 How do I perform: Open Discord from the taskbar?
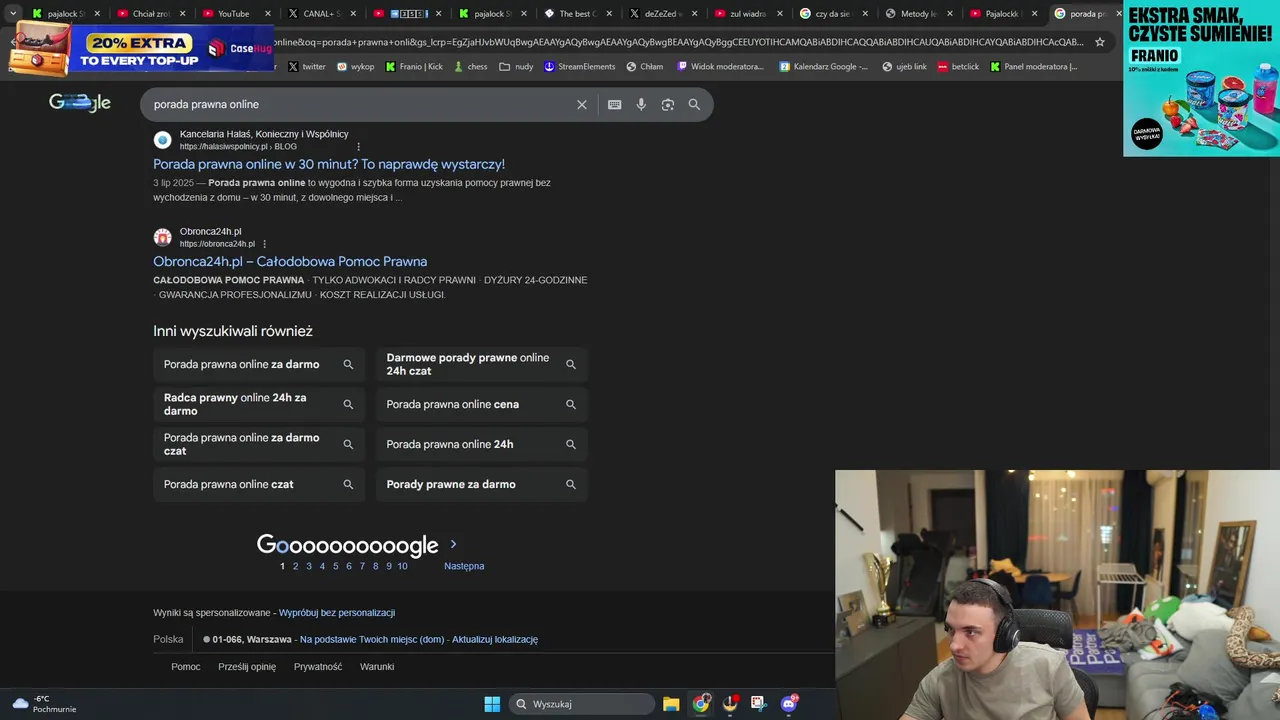point(789,704)
